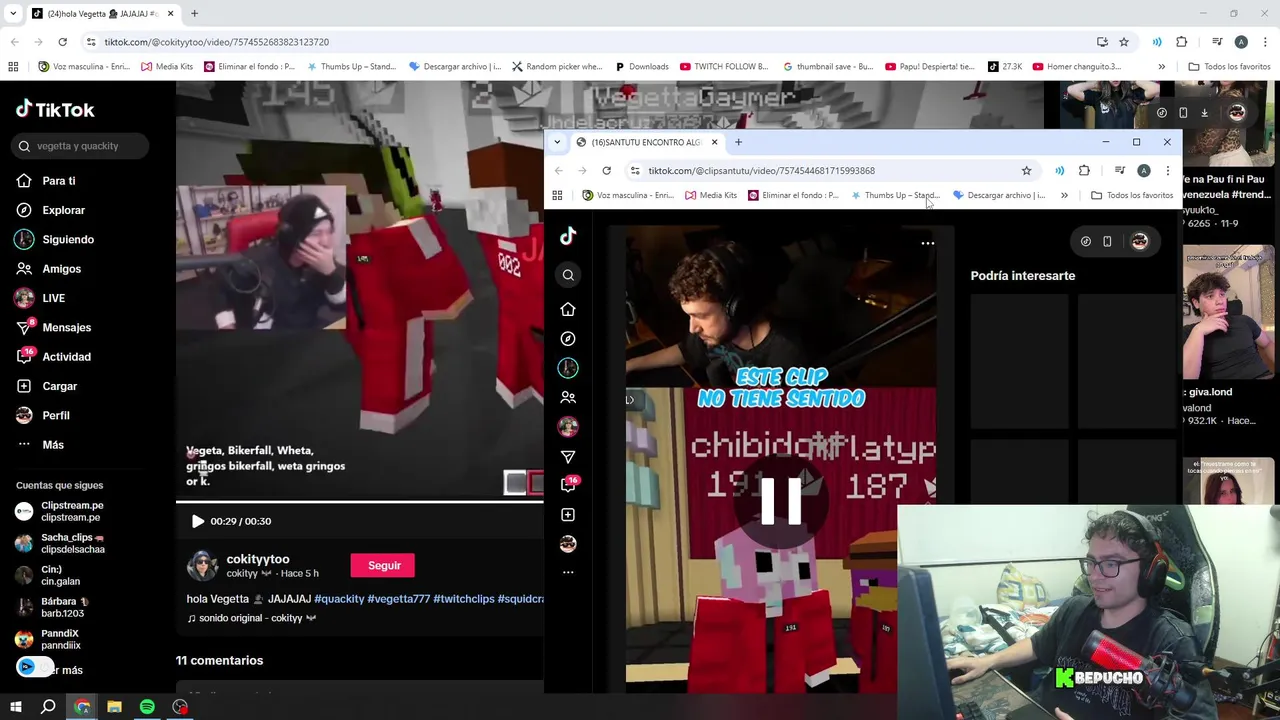Click cokityytoo profile avatar
Viewport: 1280px width, 720px height.
202,566
